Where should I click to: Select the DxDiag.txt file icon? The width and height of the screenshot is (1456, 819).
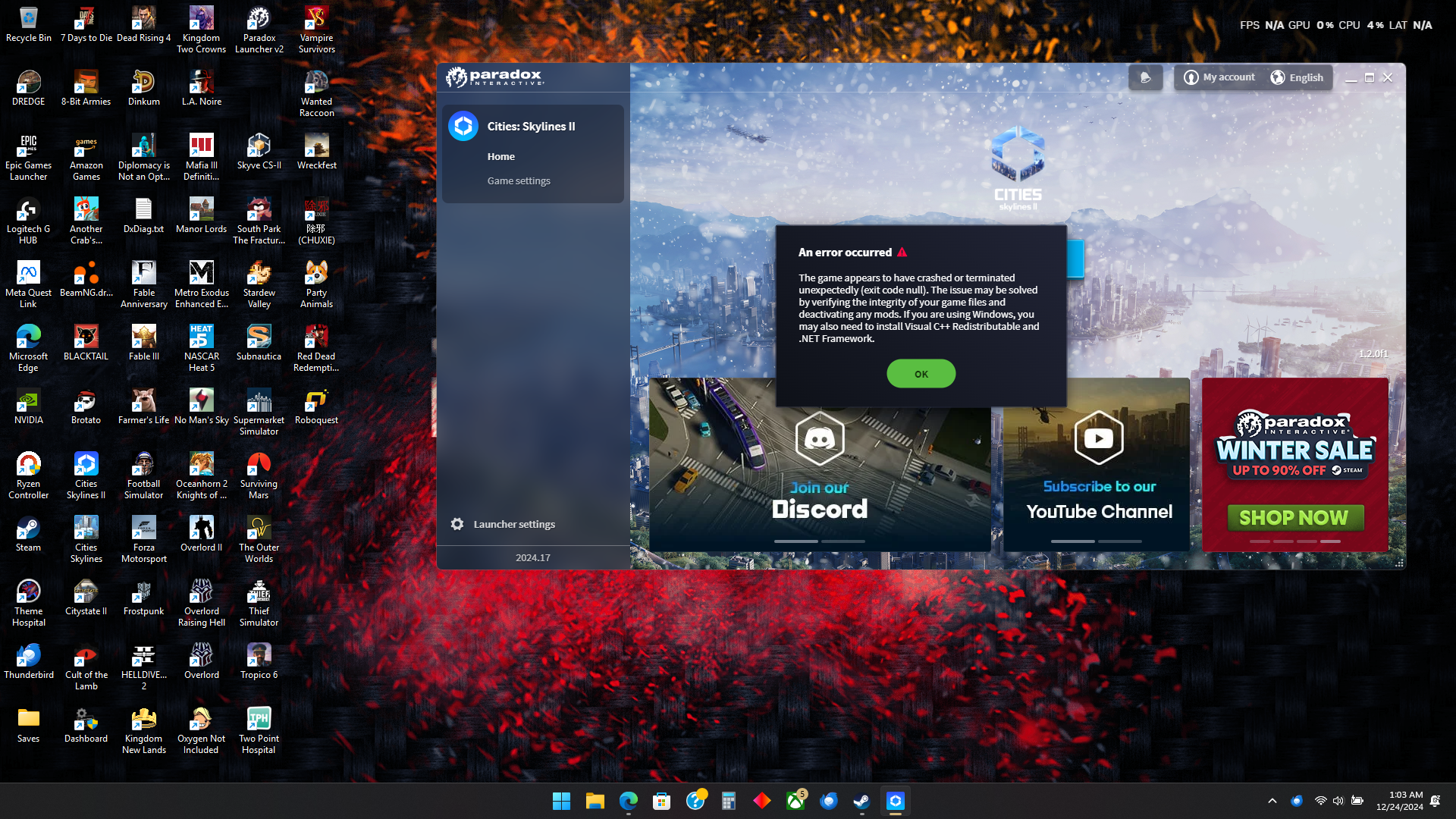pos(143,215)
